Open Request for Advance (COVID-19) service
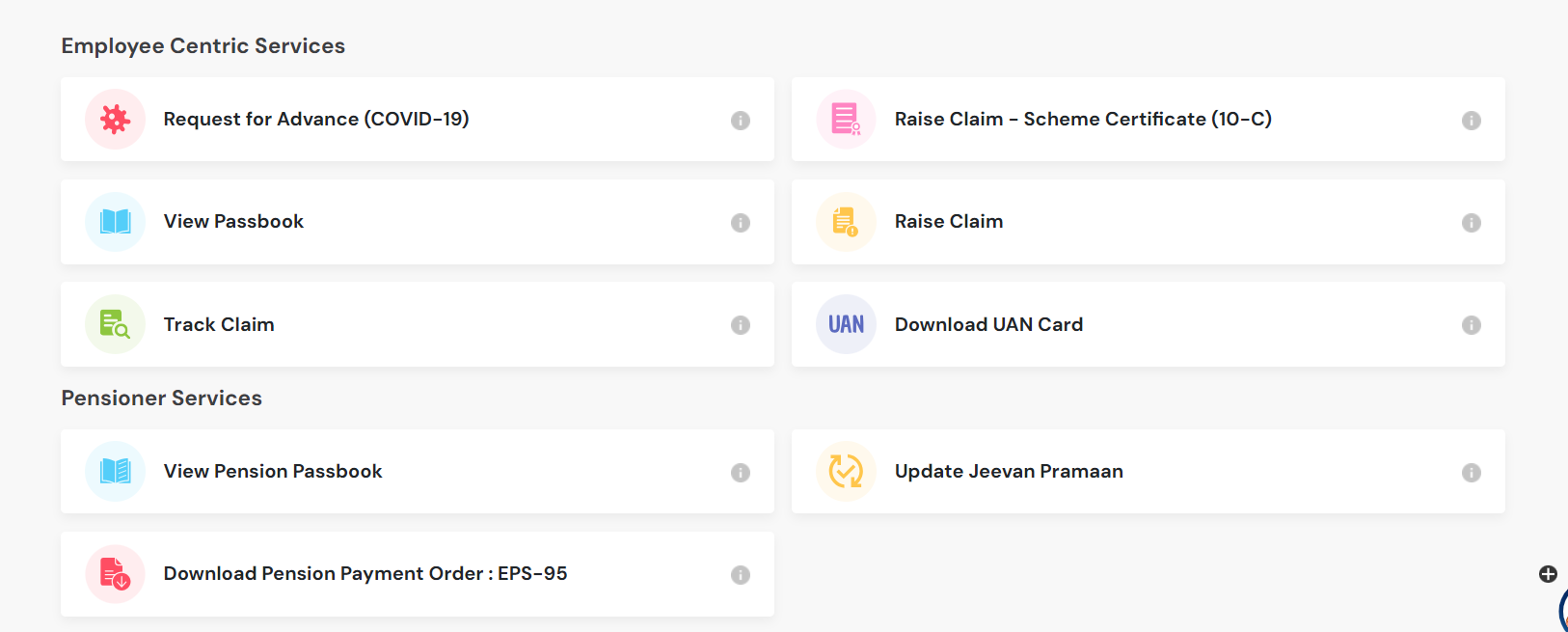Image resolution: width=1568 pixels, height=632 pixels. click(316, 119)
